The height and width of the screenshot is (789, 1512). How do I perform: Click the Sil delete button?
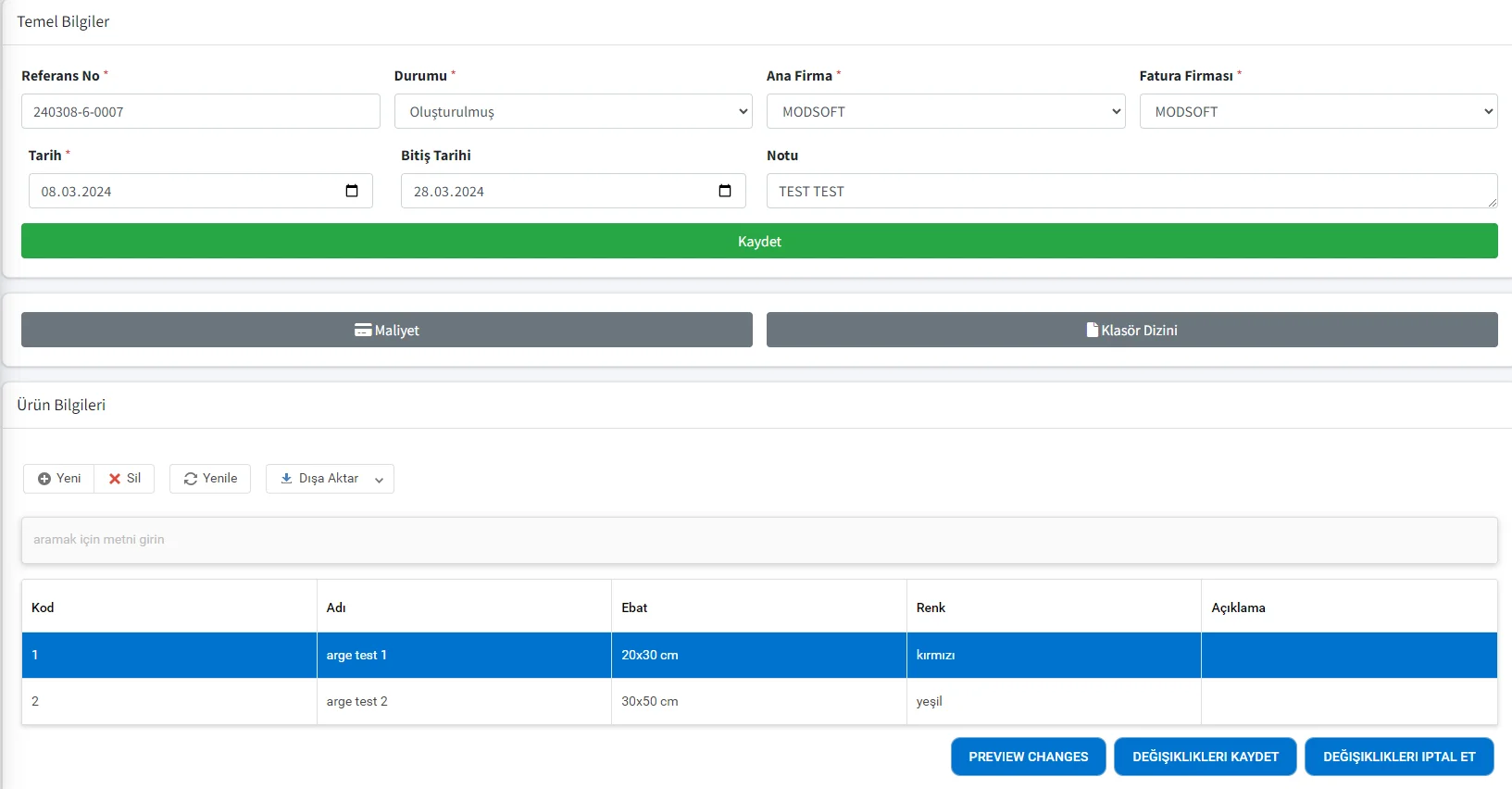[124, 479]
